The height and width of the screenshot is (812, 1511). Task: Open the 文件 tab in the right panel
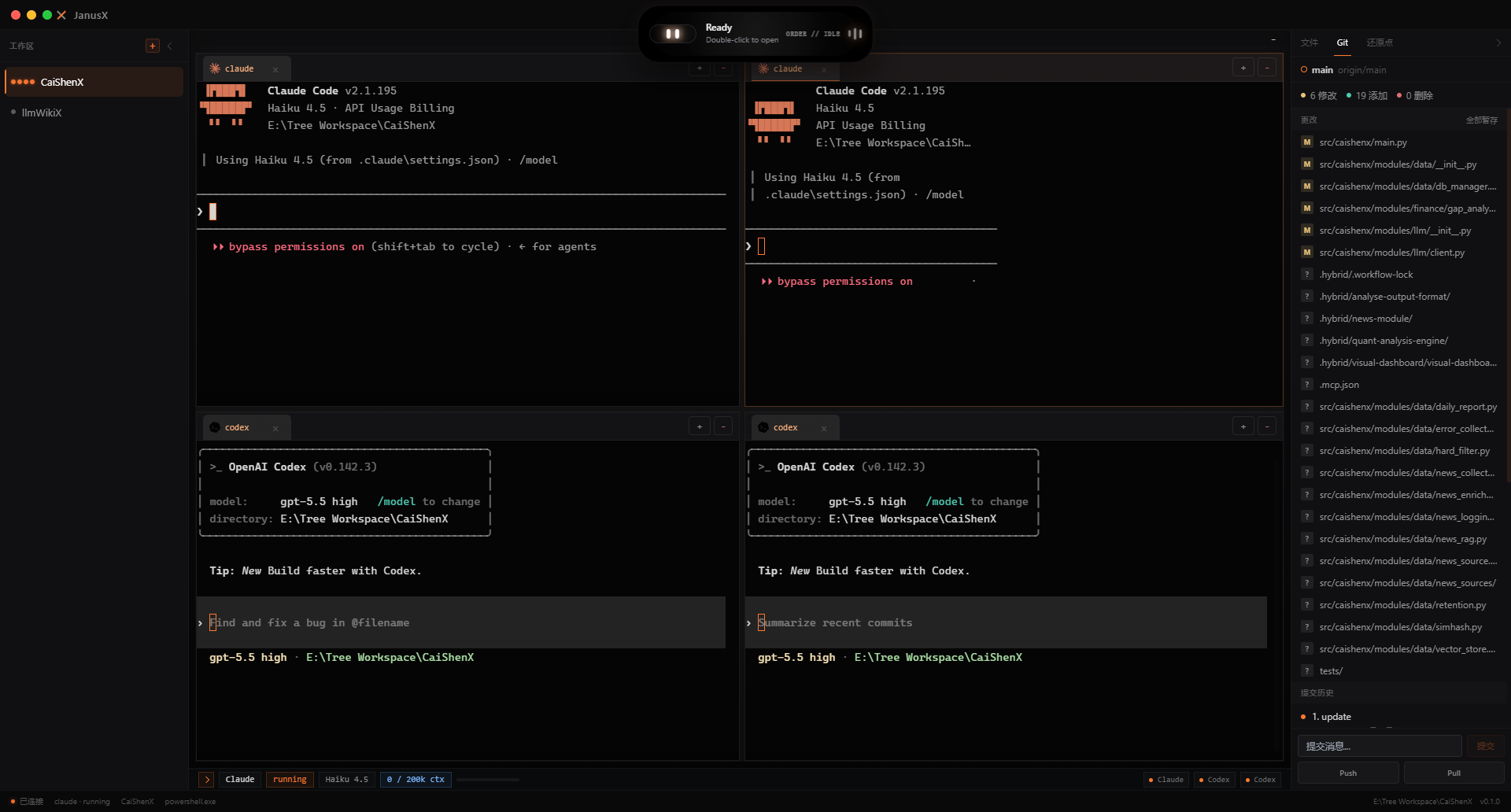coord(1310,42)
